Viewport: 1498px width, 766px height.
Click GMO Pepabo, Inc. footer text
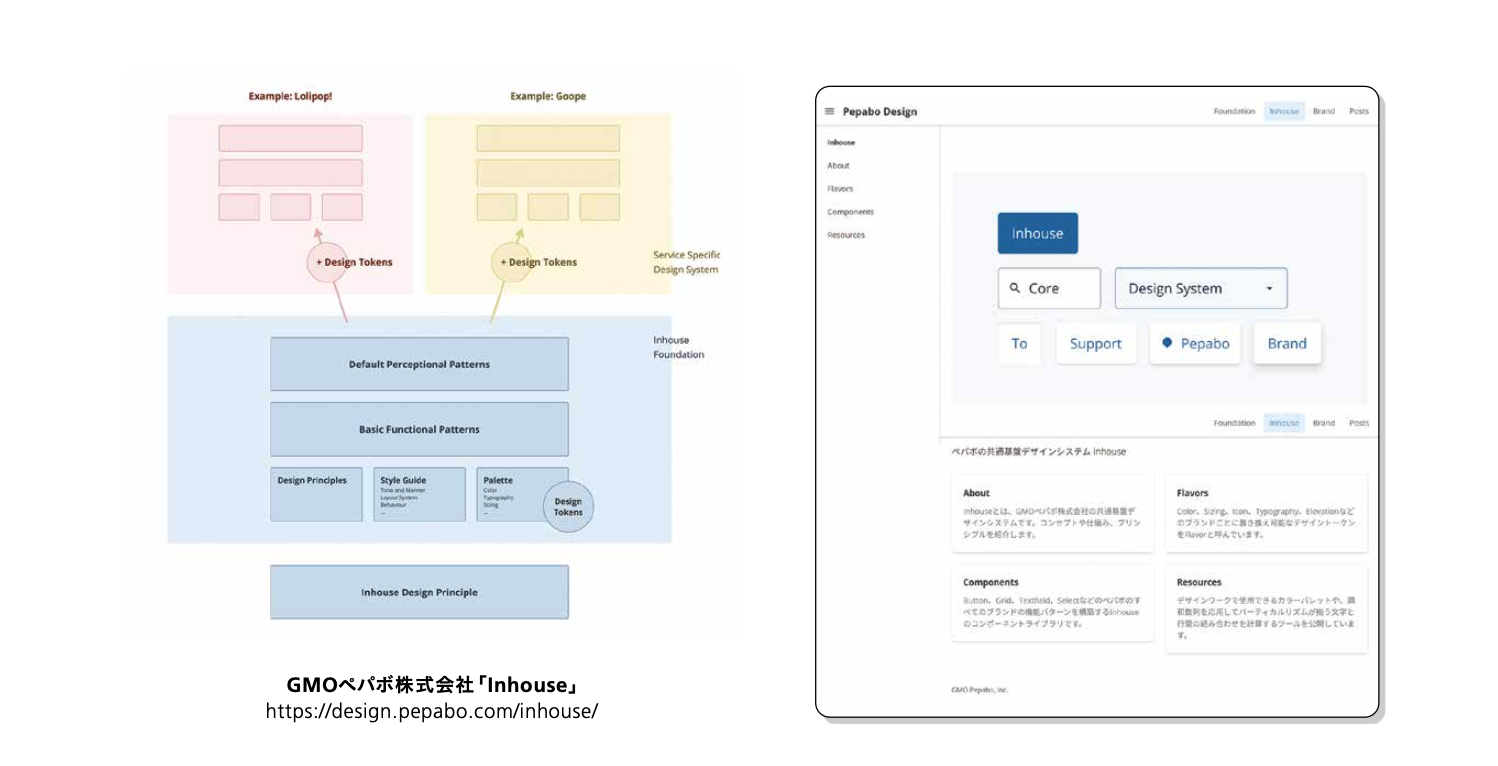[x=979, y=689]
